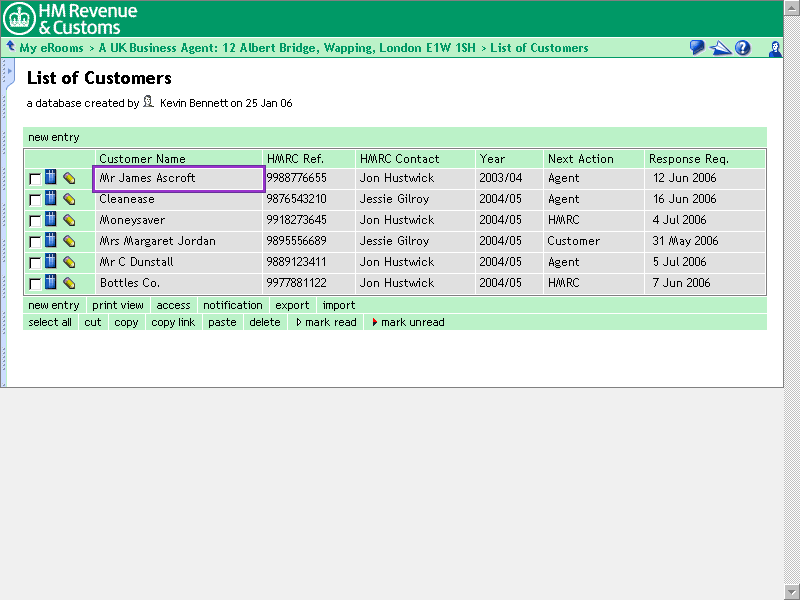Click export in the bottom command bar
Image resolution: width=800 pixels, height=600 pixels.
pyautogui.click(x=292, y=305)
